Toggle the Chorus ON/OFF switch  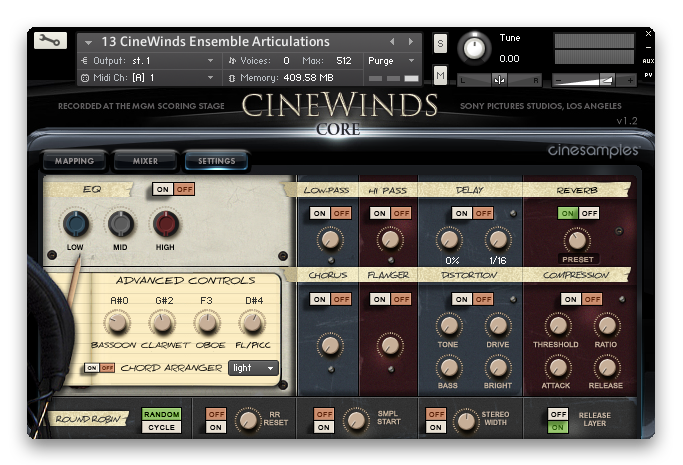click(x=331, y=299)
